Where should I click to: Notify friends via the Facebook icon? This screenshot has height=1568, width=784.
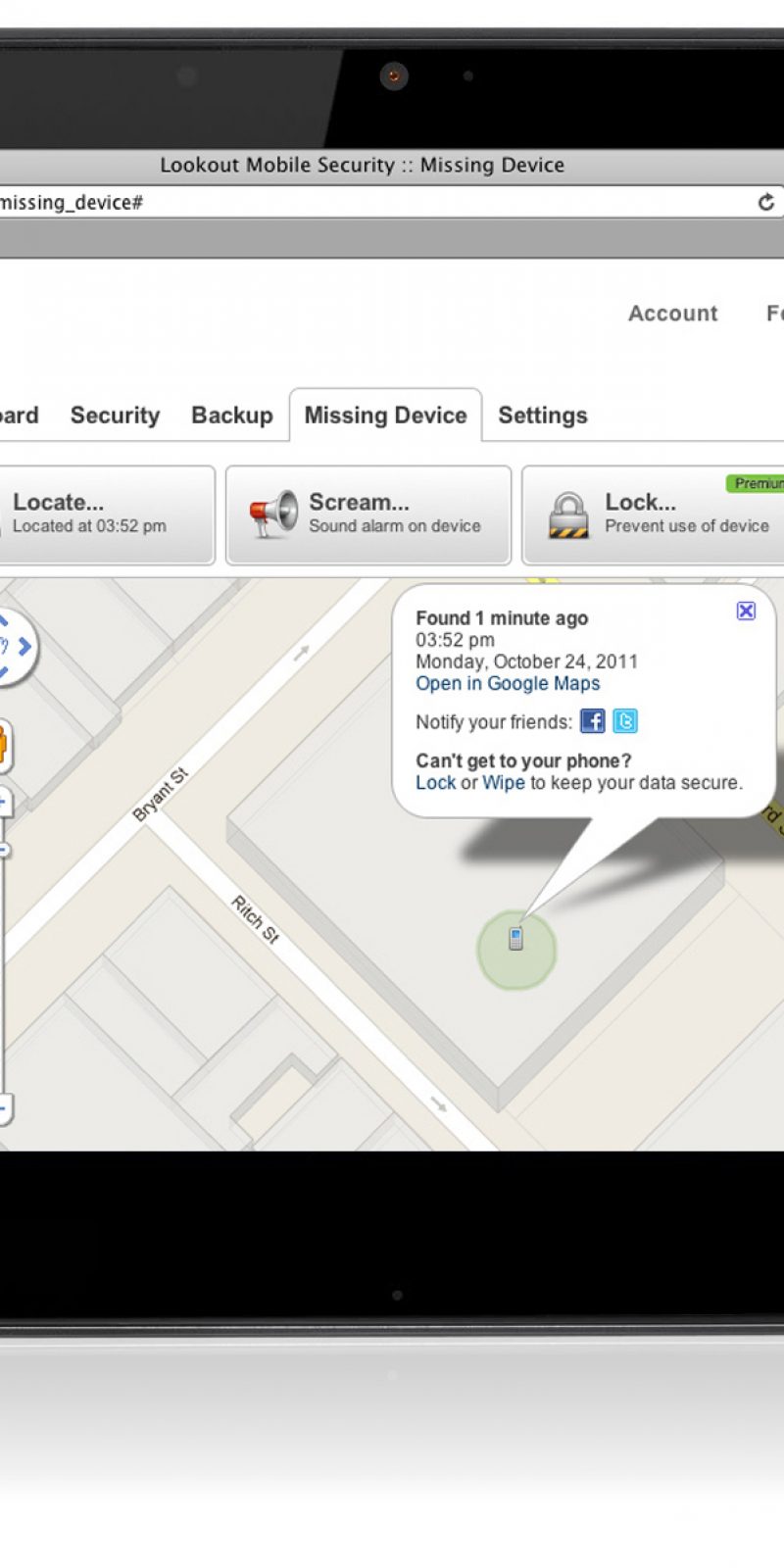click(592, 721)
